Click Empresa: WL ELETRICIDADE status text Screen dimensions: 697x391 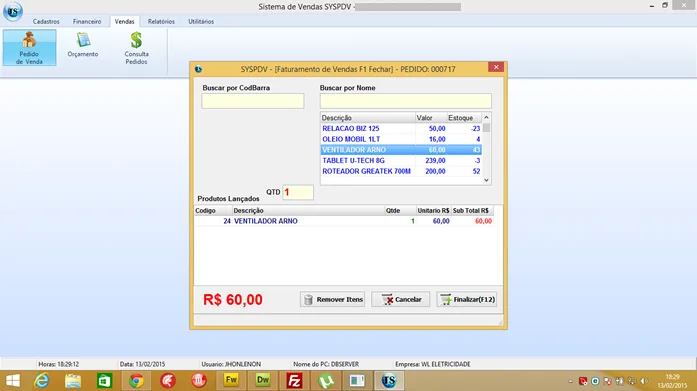433,364
